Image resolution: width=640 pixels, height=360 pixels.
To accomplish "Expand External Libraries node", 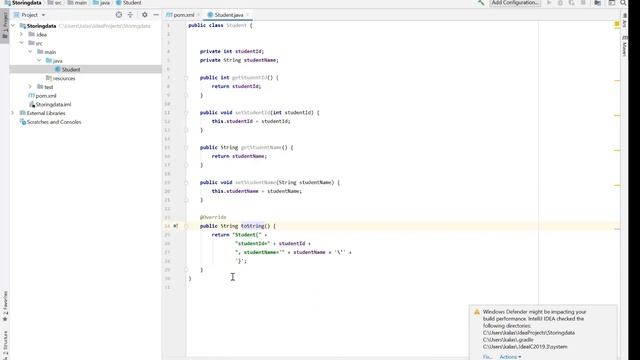I will click(x=13, y=113).
